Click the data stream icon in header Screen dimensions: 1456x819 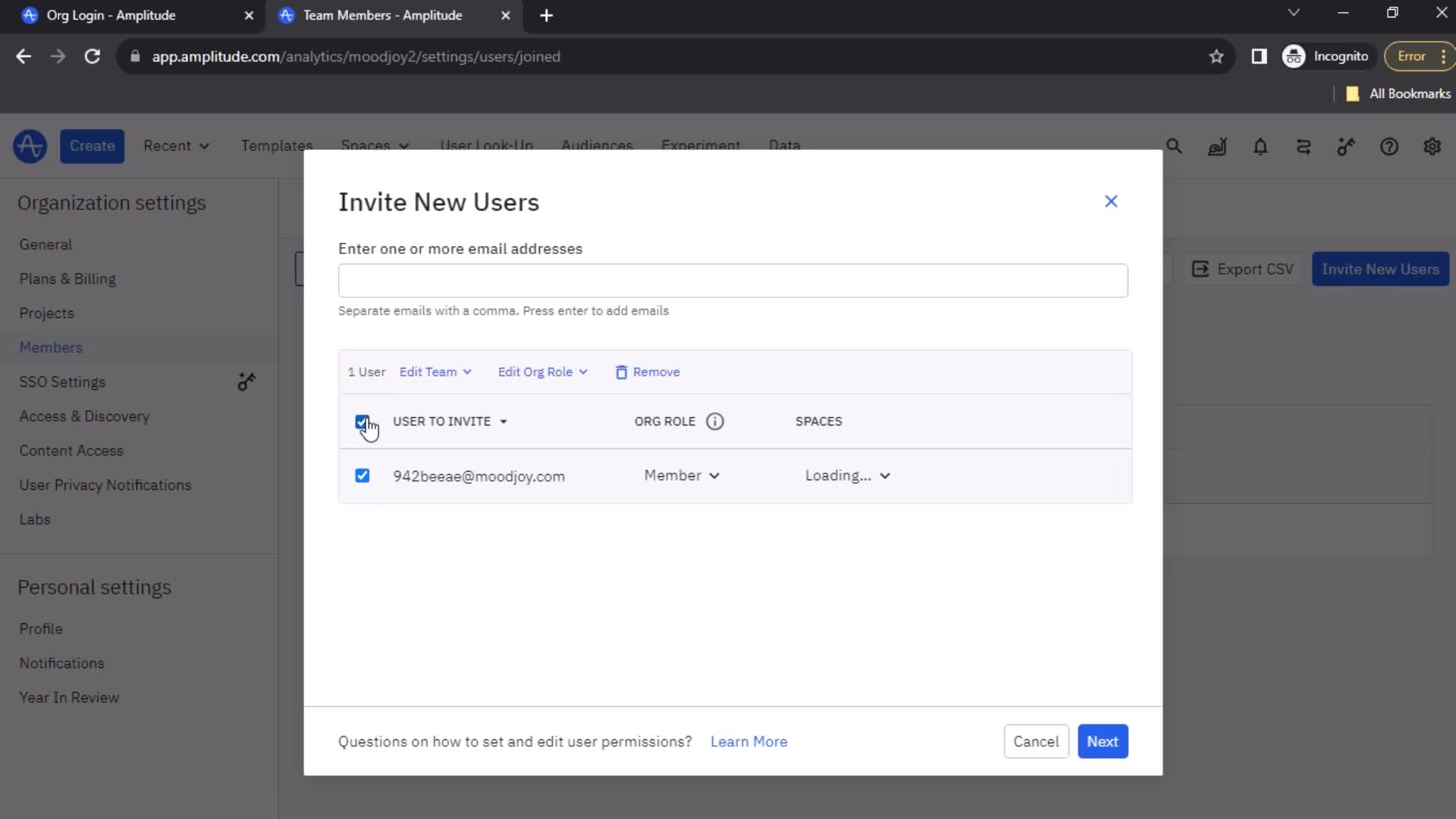1304,146
